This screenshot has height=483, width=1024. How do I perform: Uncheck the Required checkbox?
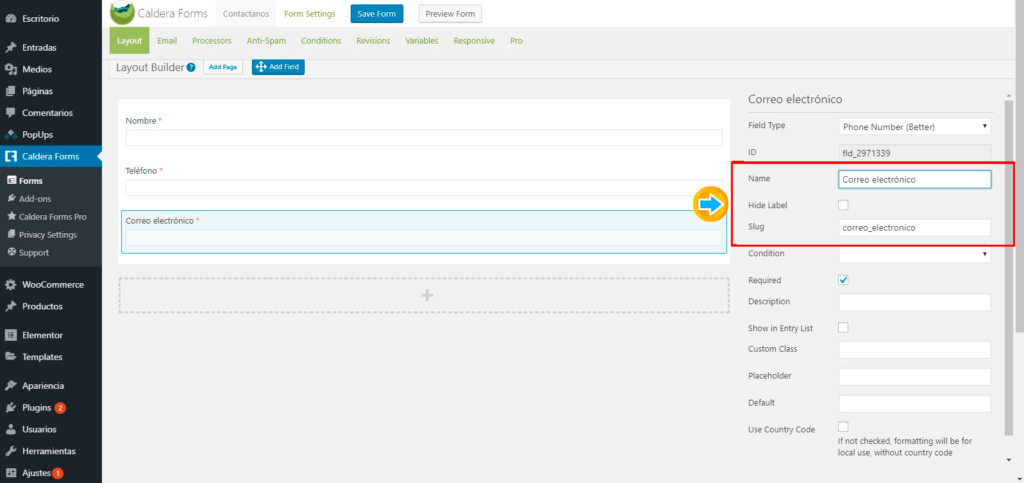tap(843, 280)
